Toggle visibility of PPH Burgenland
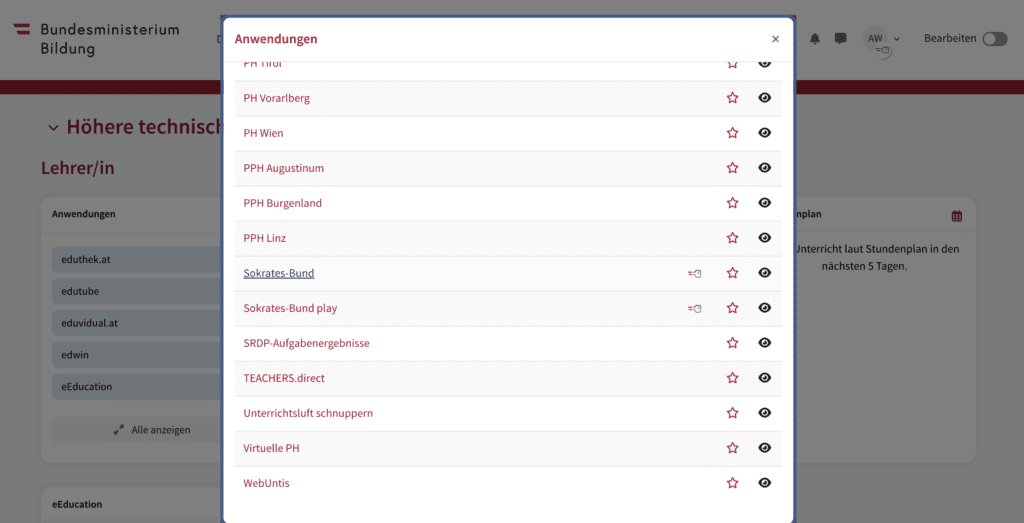Viewport: 1024px width, 523px height. click(765, 202)
